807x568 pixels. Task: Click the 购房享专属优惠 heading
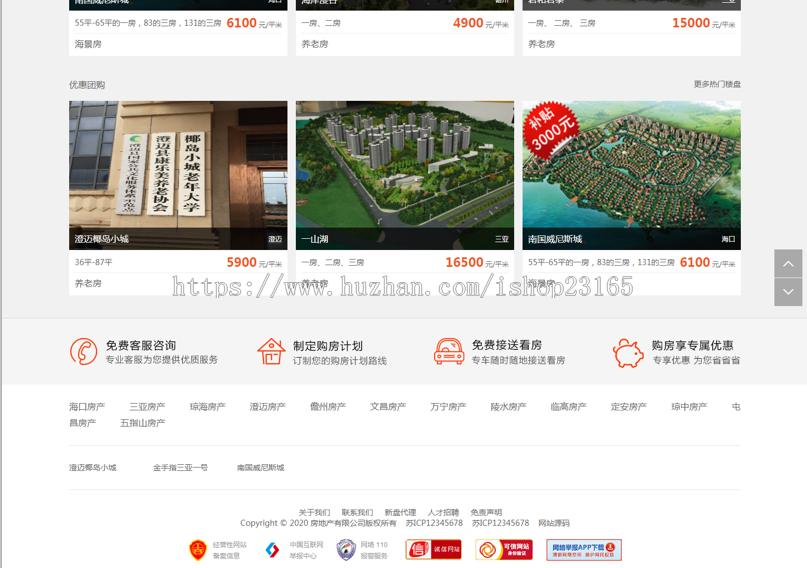click(692, 345)
